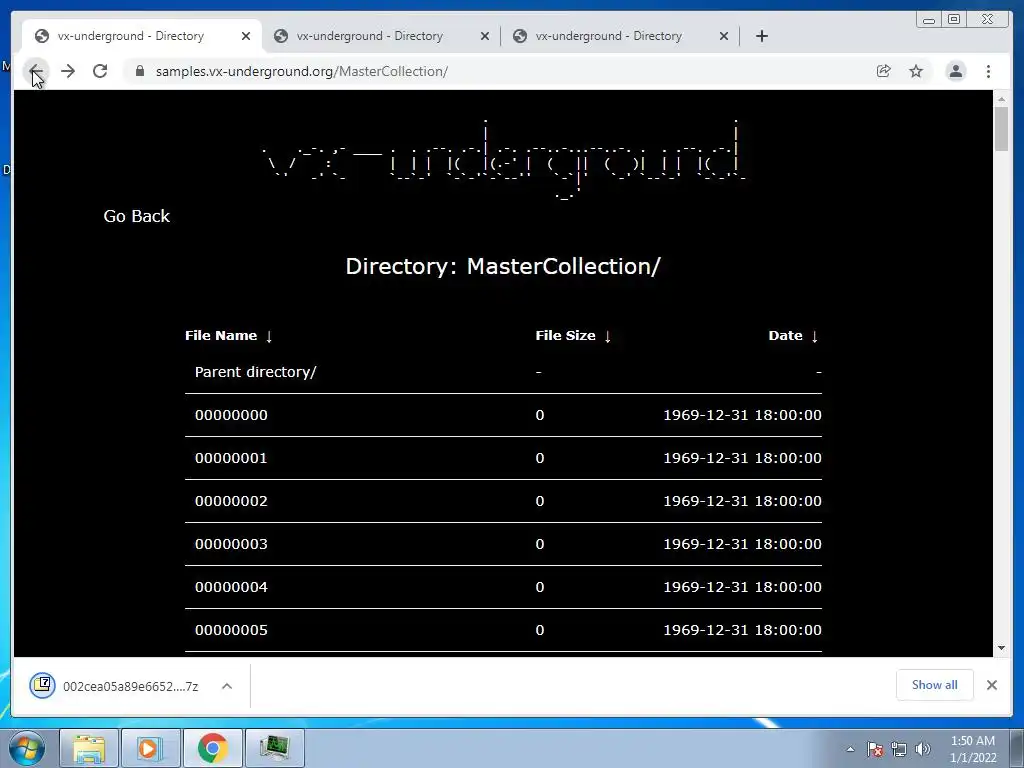
Task: Click the 7z file icon in the downloads bar
Action: point(42,685)
